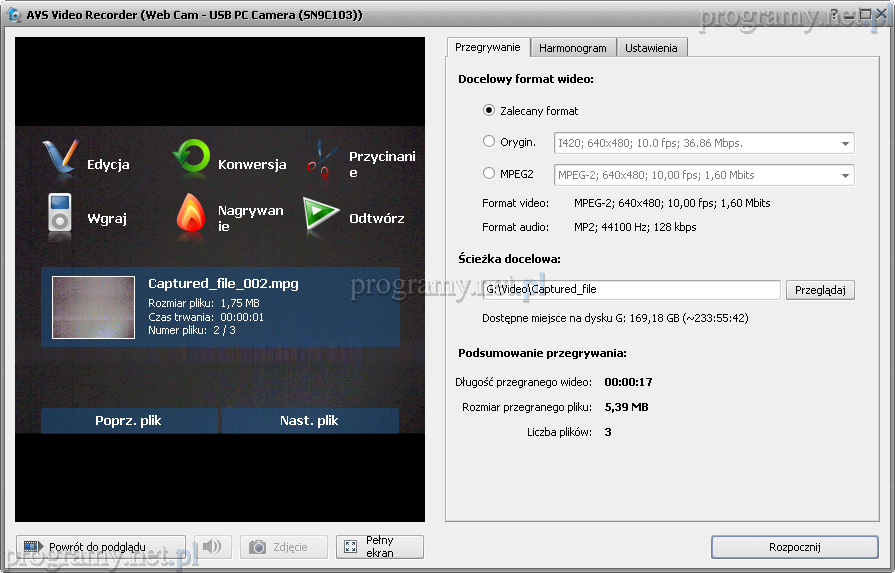
Task: Open the Ustawienia tab
Action: [x=651, y=48]
